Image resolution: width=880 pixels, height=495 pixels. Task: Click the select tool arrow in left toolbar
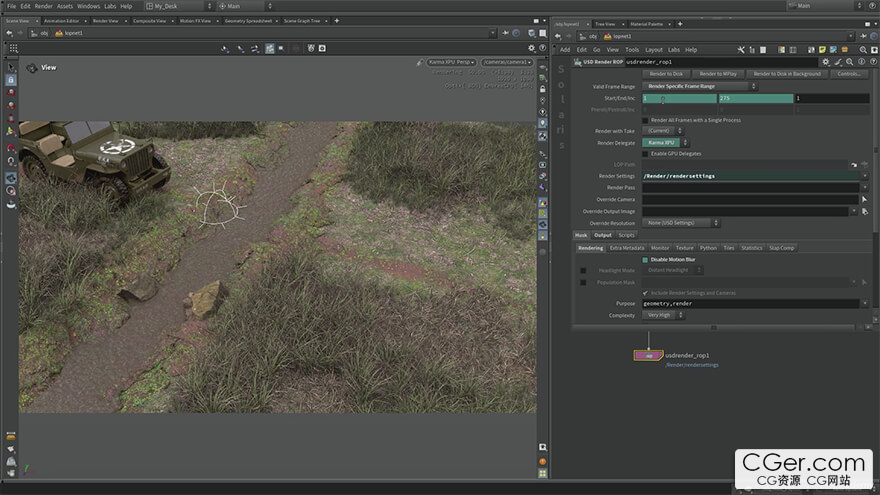[x=11, y=67]
